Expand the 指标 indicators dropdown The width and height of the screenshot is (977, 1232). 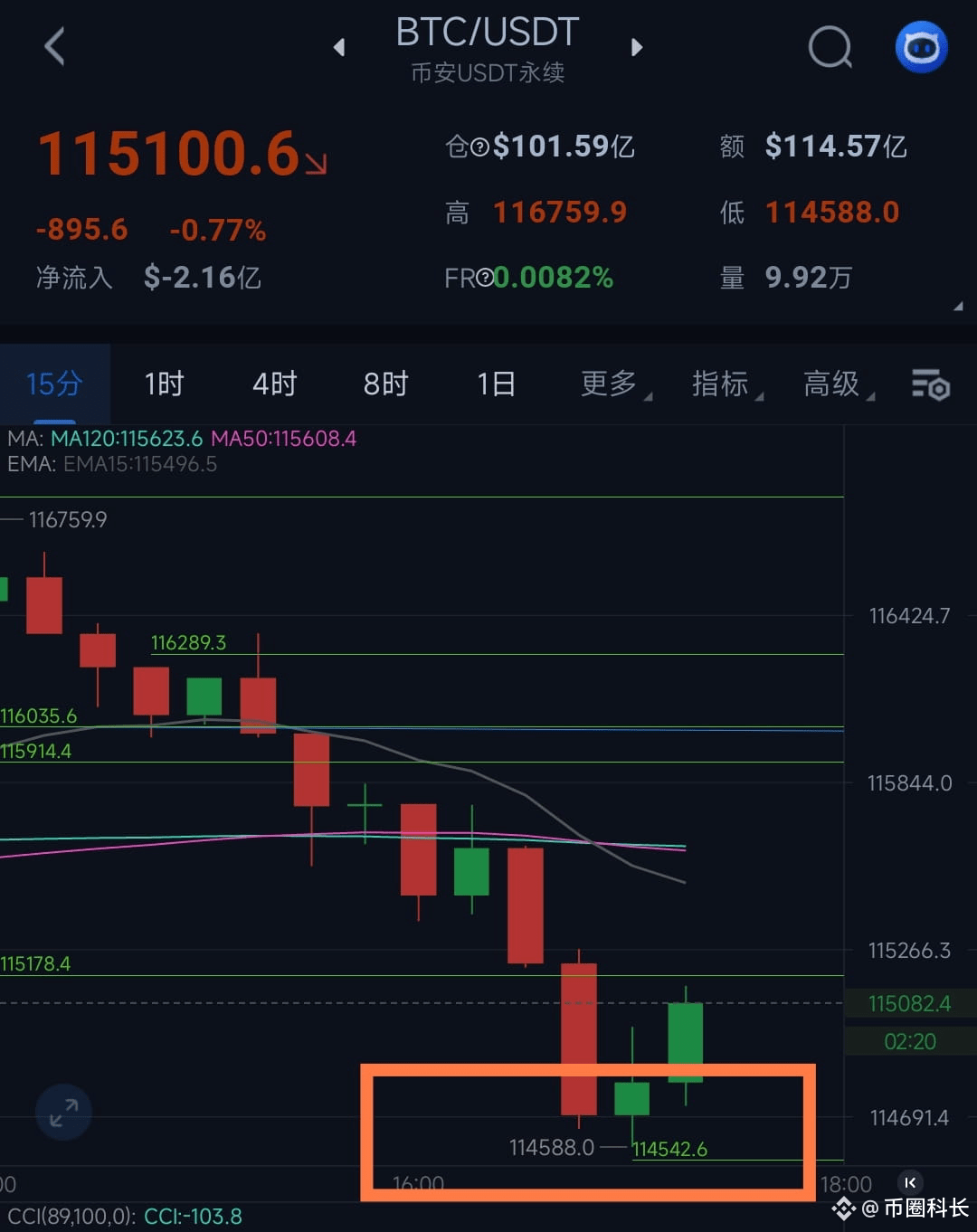click(727, 384)
